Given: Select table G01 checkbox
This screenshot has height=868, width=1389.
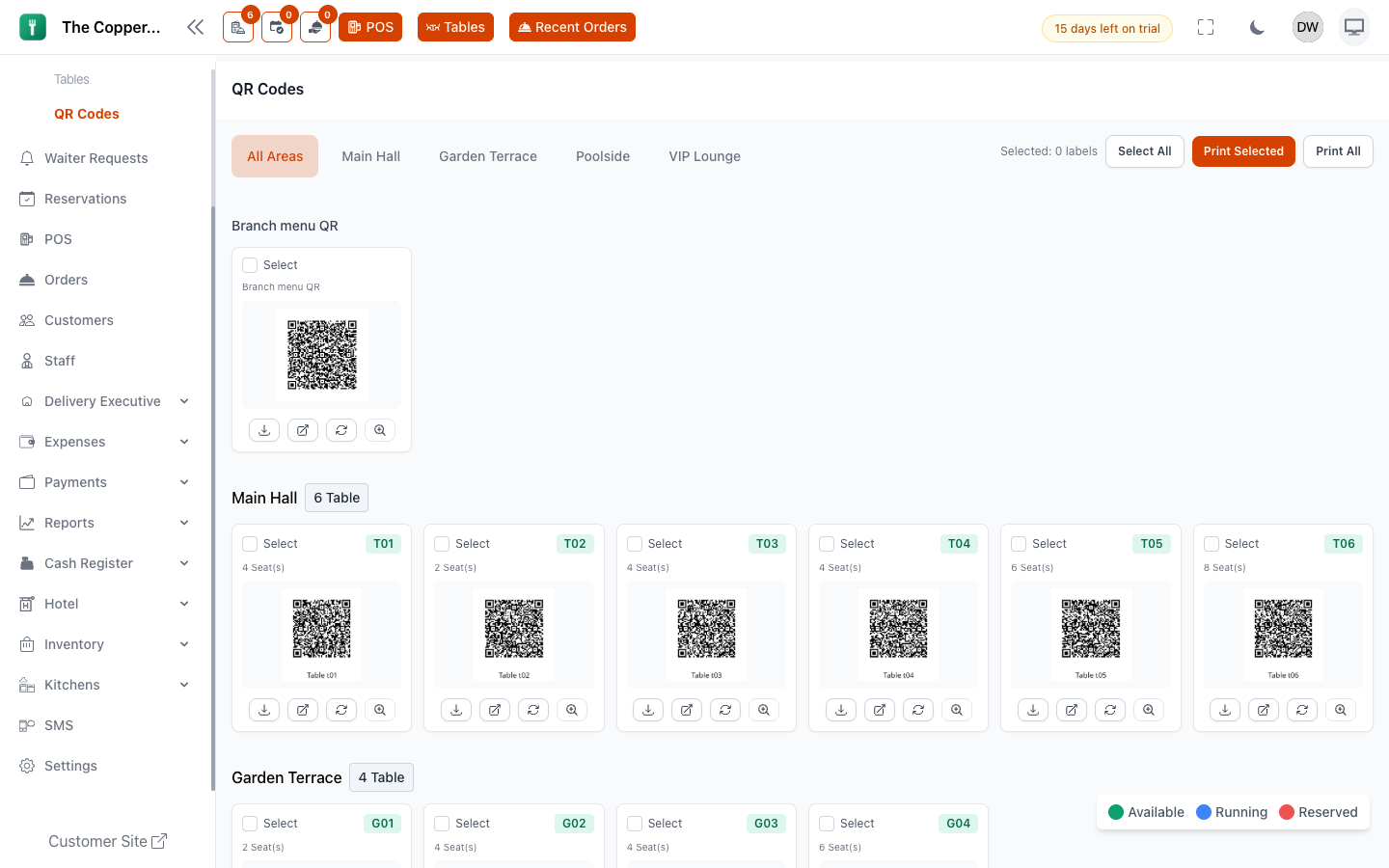Looking at the screenshot, I should (250, 824).
